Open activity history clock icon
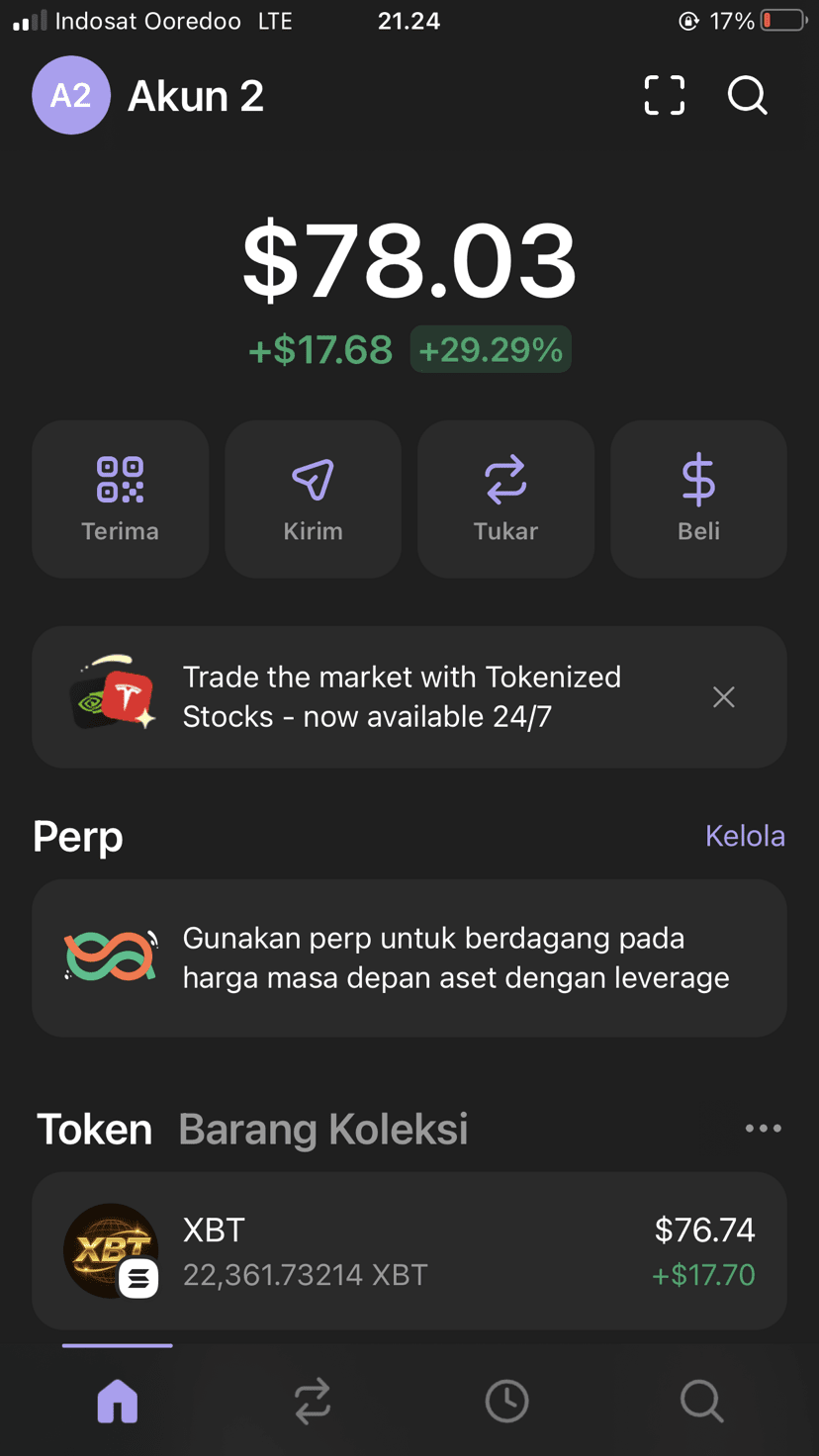This screenshot has height=1456, width=819. point(507,1401)
